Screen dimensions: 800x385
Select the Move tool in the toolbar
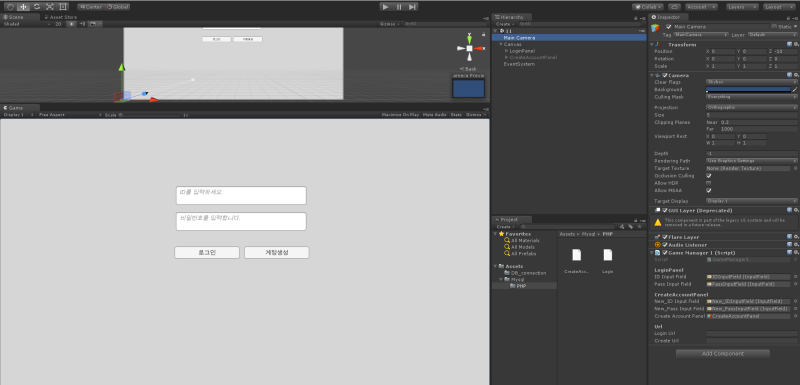pyautogui.click(x=23, y=7)
